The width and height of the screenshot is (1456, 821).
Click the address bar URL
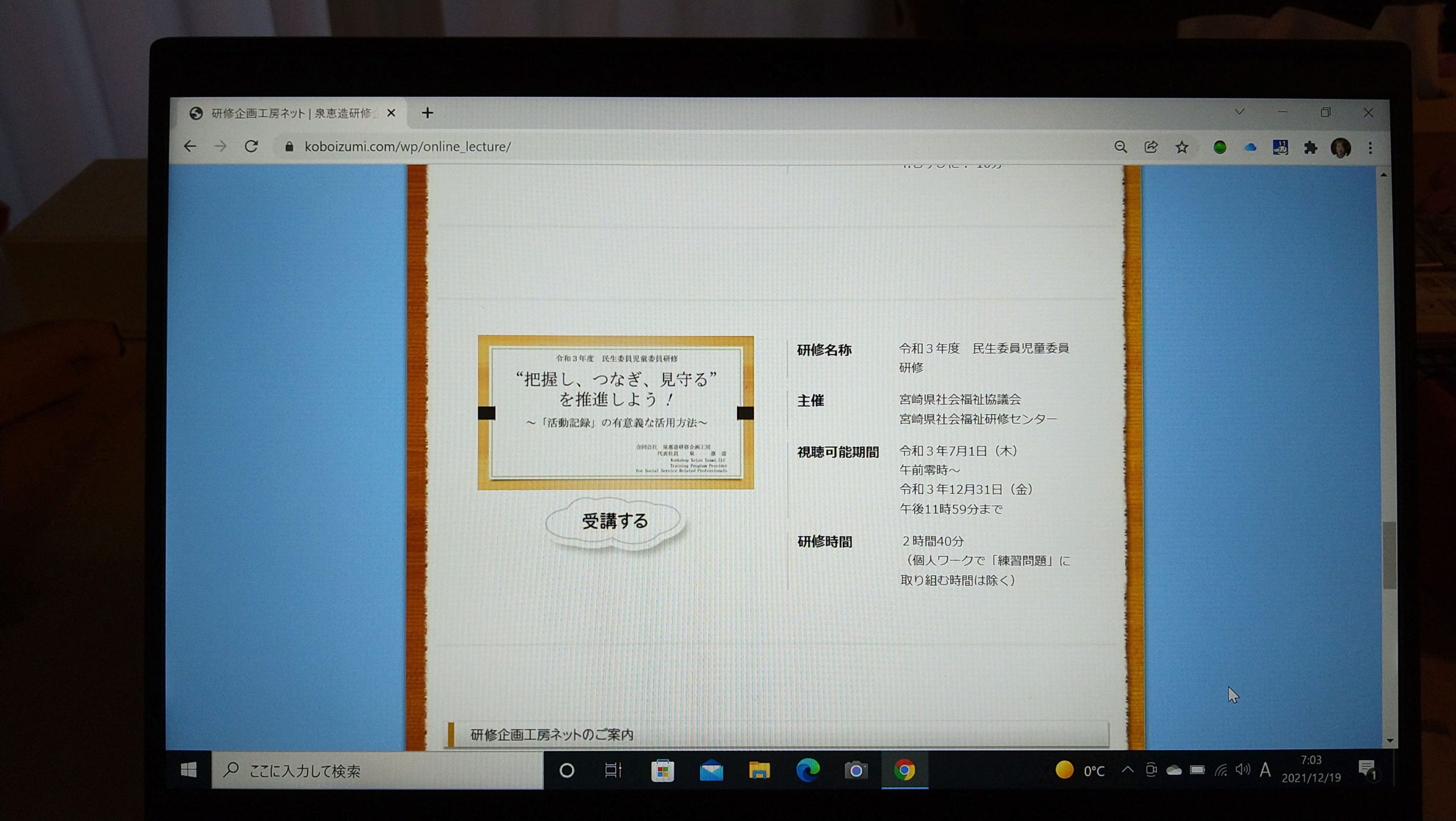click(x=408, y=147)
